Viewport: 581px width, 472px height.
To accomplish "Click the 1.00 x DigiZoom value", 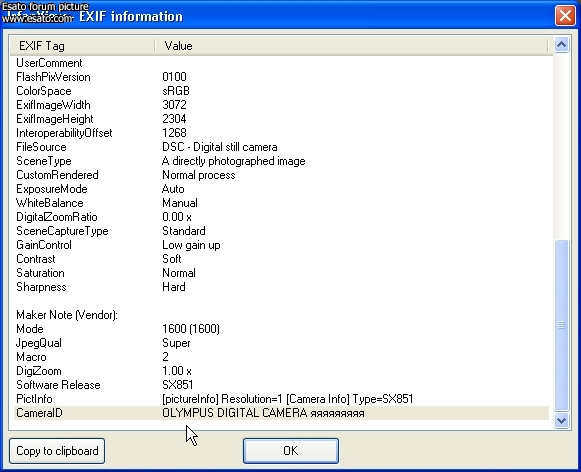I will 177,371.
